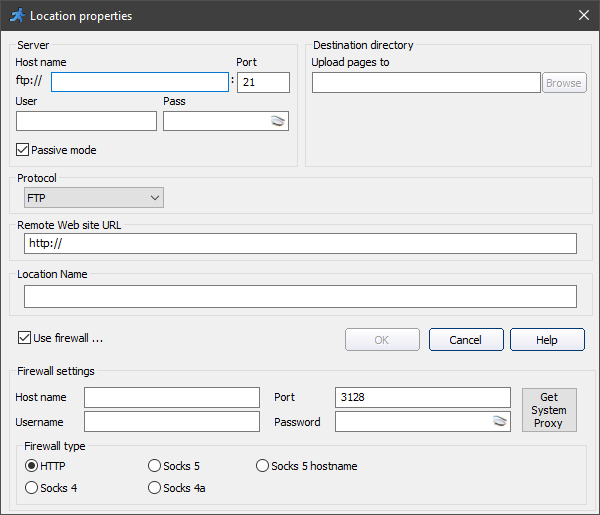The image size is (600, 515).
Task: Select the HTTP firewall type
Action: tap(32, 466)
